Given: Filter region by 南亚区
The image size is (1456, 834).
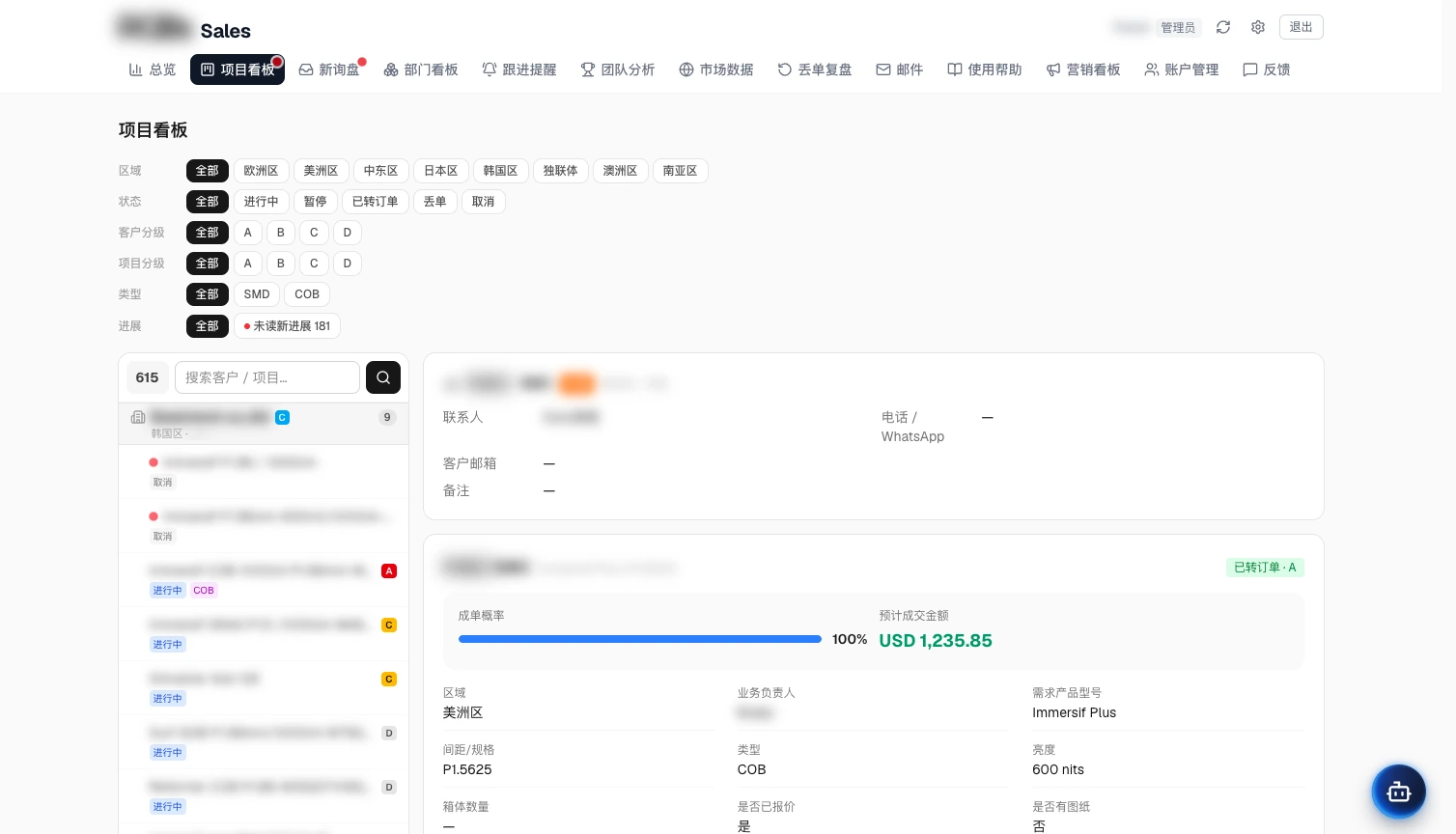Looking at the screenshot, I should pos(680,171).
